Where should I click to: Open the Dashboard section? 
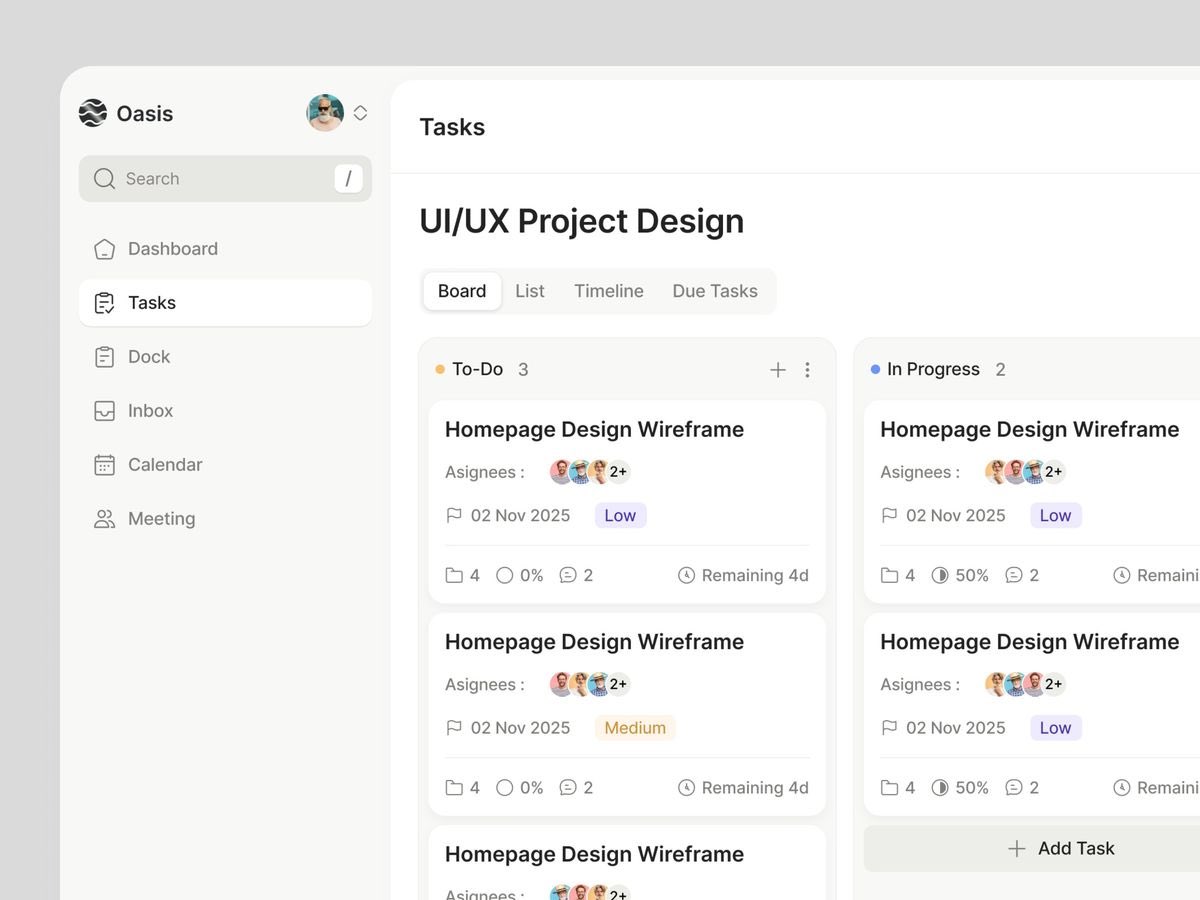click(173, 248)
